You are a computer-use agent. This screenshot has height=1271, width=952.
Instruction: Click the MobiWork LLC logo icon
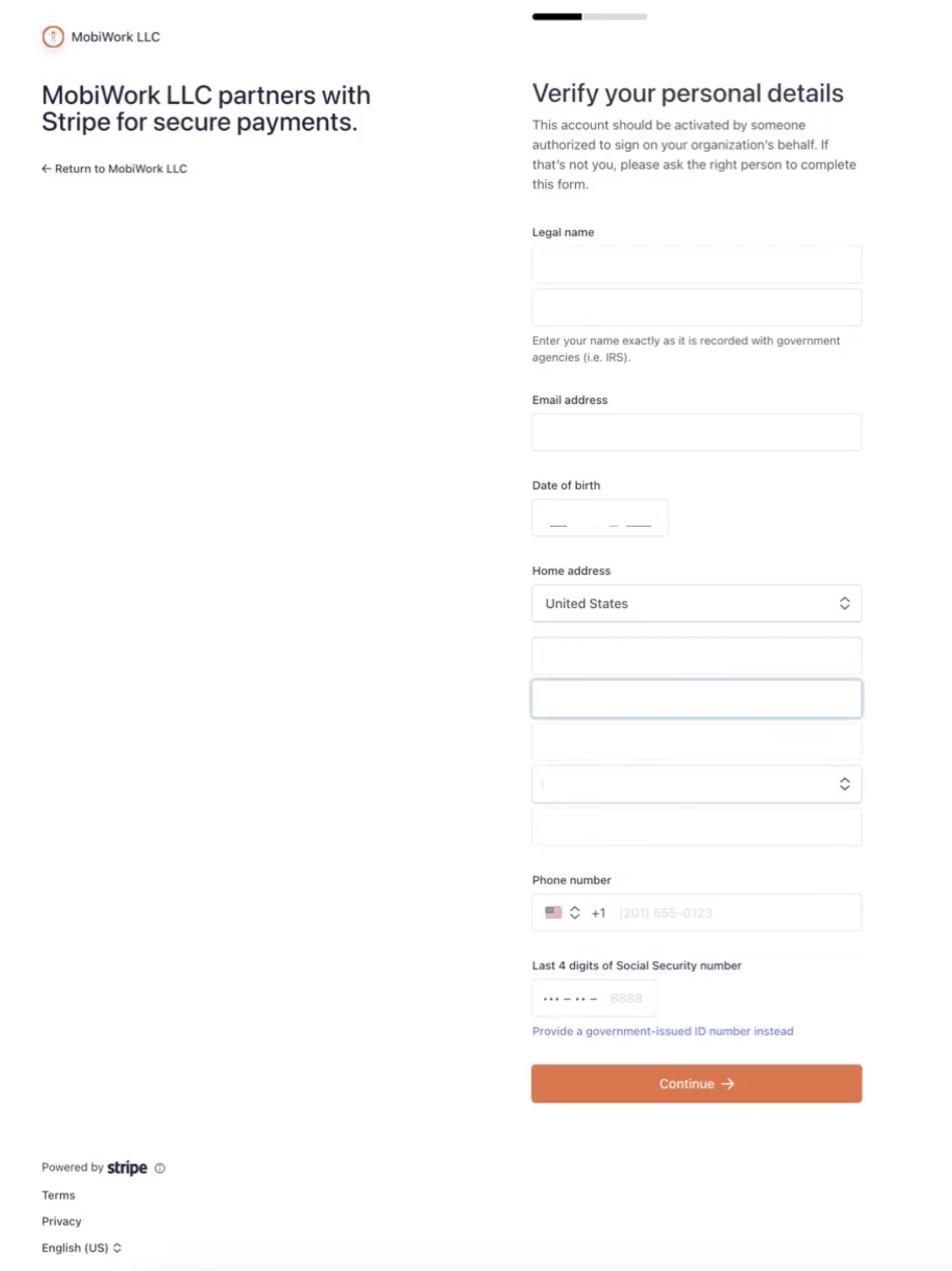pyautogui.click(x=53, y=37)
